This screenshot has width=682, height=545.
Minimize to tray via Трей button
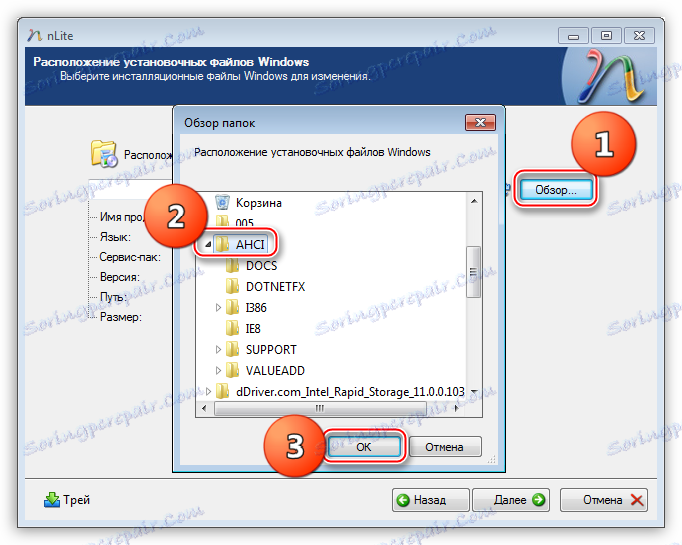[67, 500]
